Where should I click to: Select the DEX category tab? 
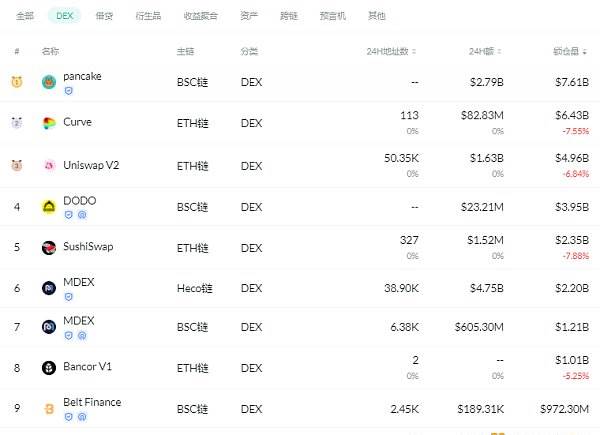tap(64, 16)
